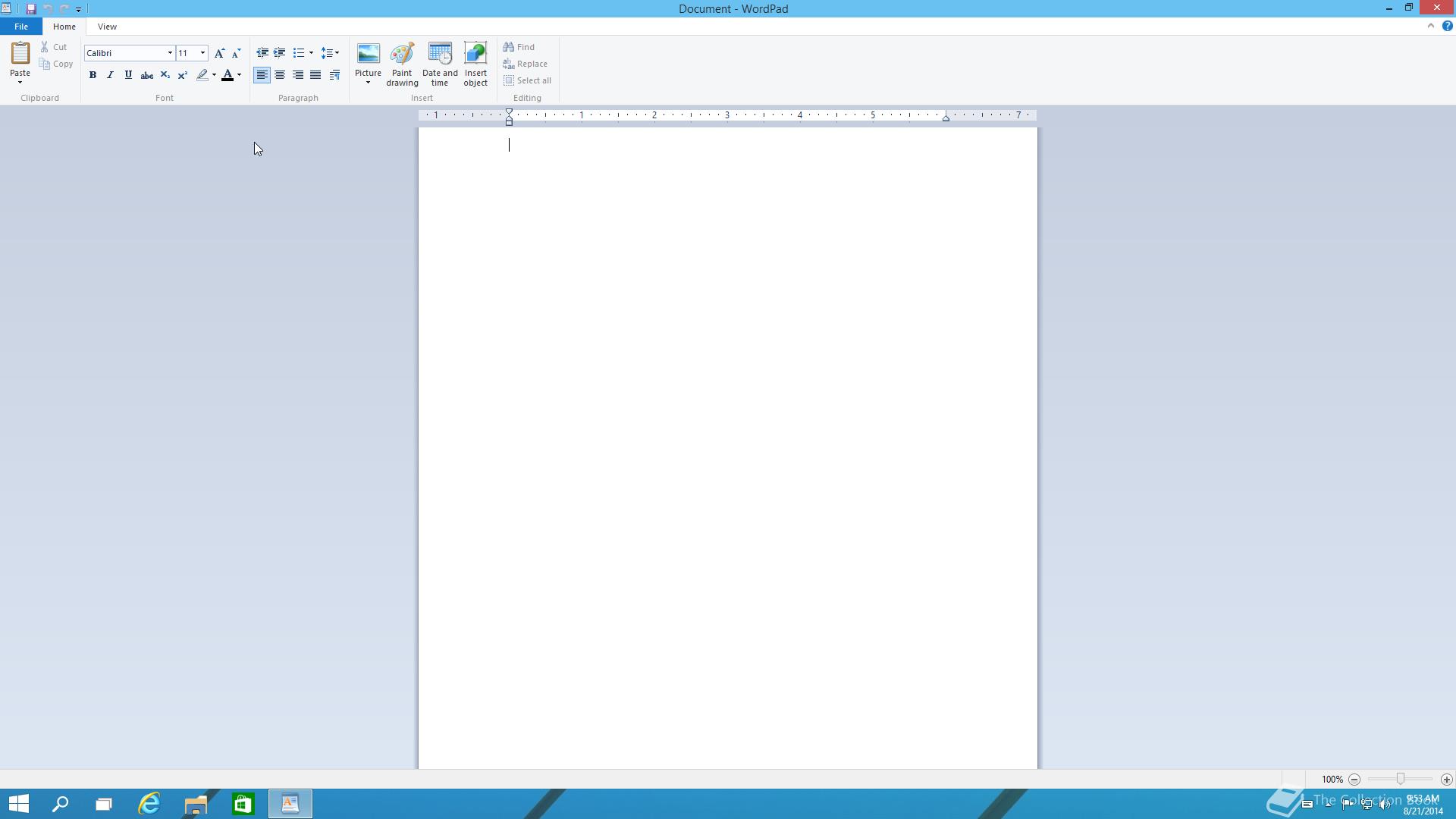This screenshot has width=1456, height=819.
Task: Click the Find button
Action: tap(519, 47)
